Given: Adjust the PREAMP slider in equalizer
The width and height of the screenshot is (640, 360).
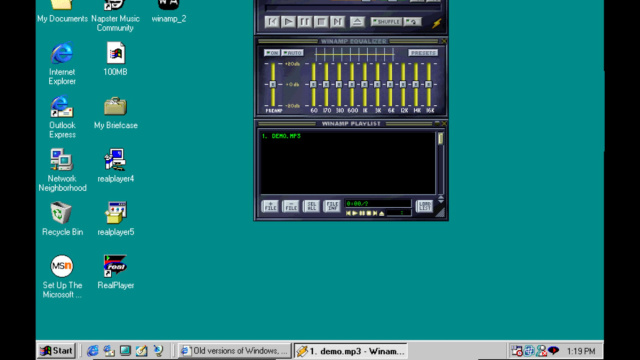Looking at the screenshot, I should click(x=273, y=84).
